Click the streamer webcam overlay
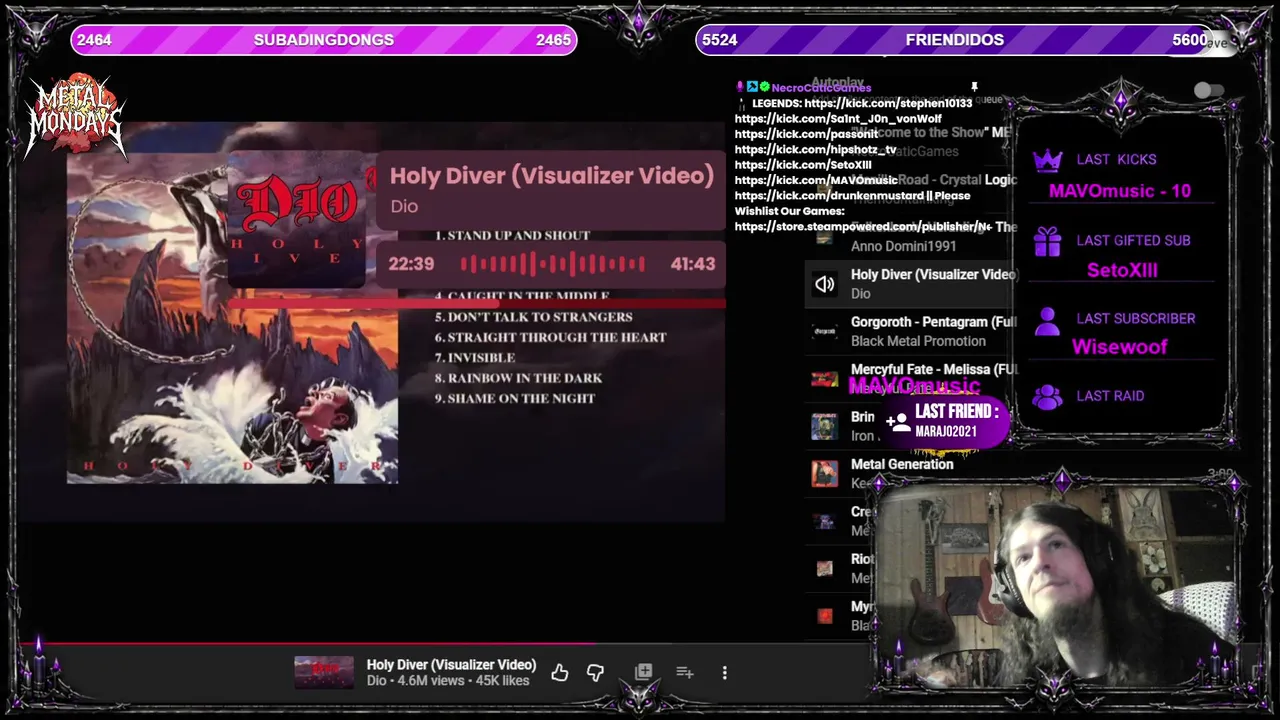This screenshot has width=1280, height=720. pyautogui.click(x=1055, y=585)
